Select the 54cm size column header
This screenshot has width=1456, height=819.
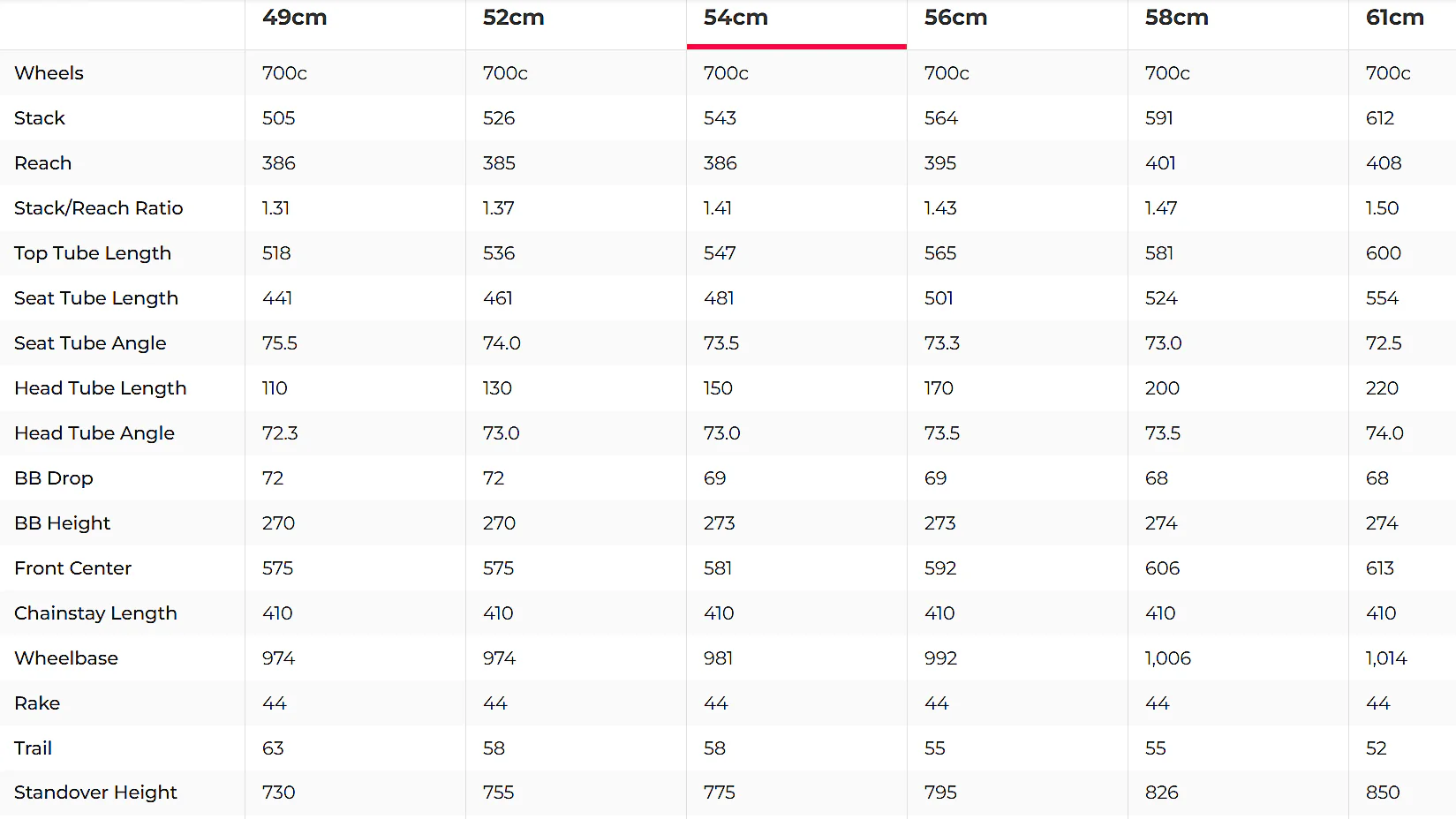(x=736, y=18)
